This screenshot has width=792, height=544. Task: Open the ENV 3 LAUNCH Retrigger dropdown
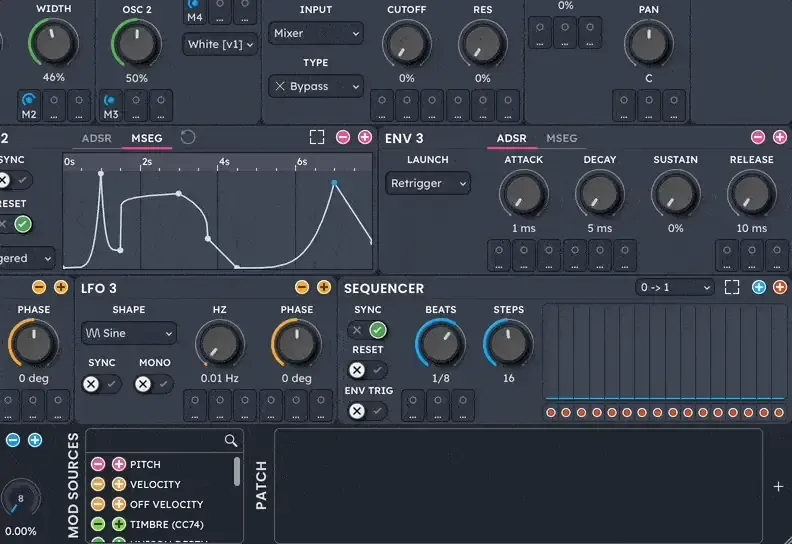click(428, 183)
